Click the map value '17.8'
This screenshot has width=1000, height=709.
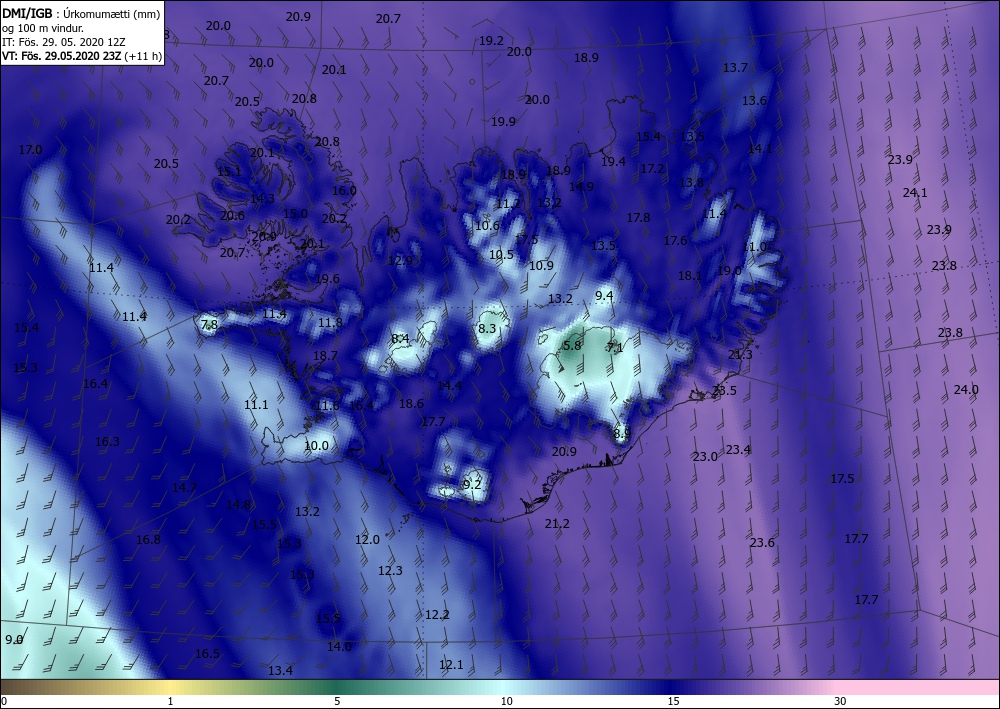coord(638,217)
